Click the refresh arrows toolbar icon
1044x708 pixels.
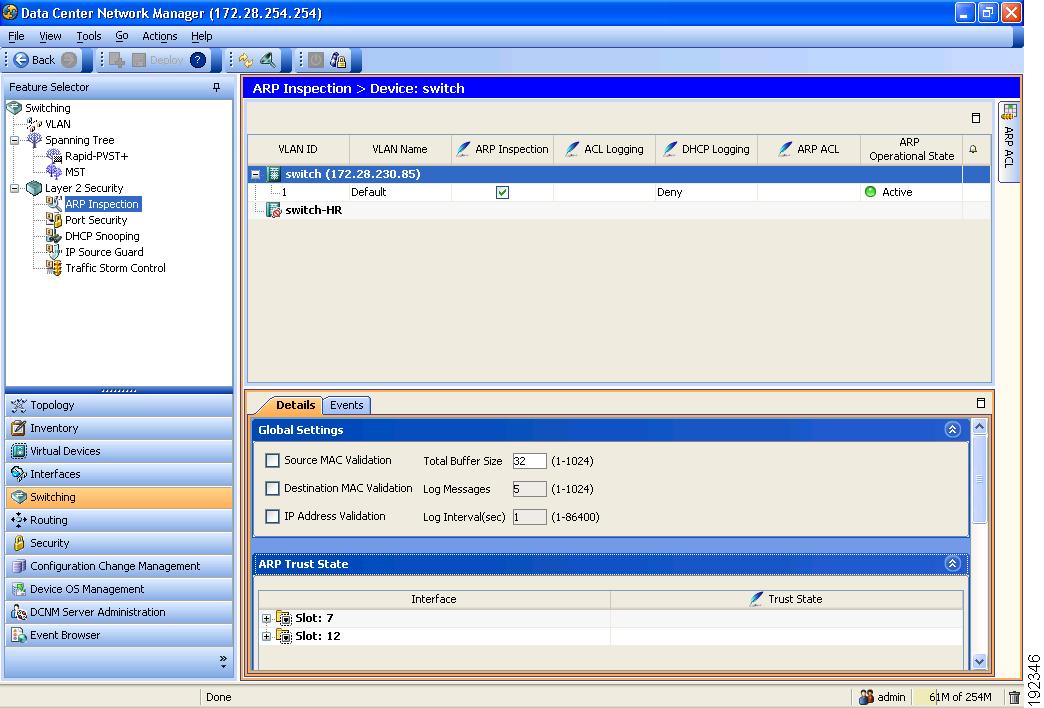246,60
